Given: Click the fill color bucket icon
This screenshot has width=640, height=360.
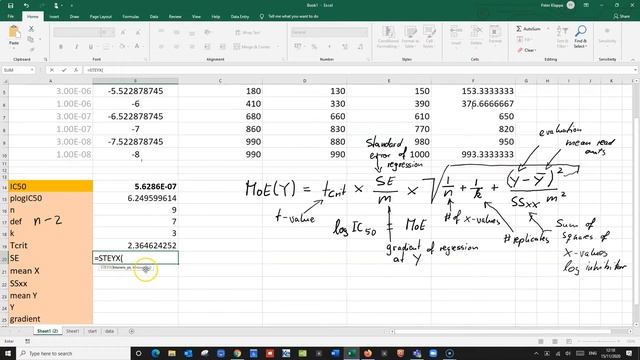Looking at the screenshot, I should coord(122,47).
